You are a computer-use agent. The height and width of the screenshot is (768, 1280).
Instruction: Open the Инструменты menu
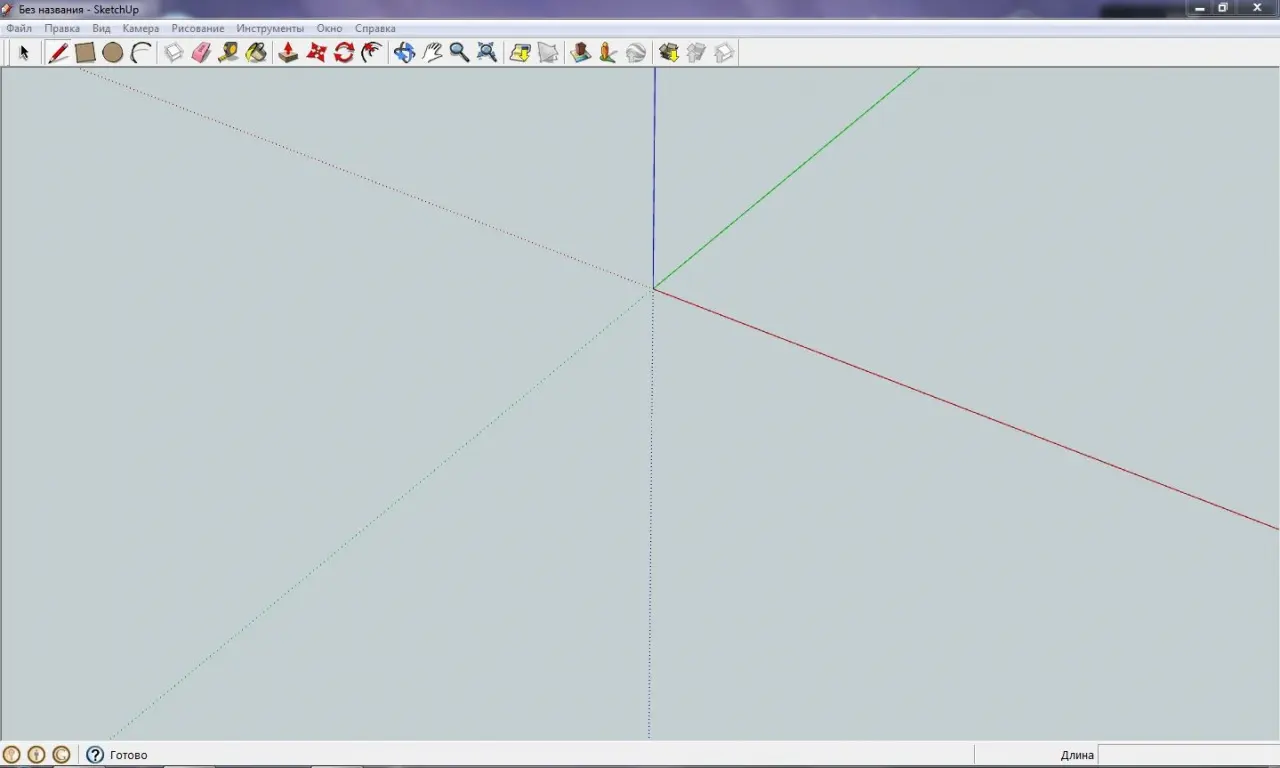[270, 29]
